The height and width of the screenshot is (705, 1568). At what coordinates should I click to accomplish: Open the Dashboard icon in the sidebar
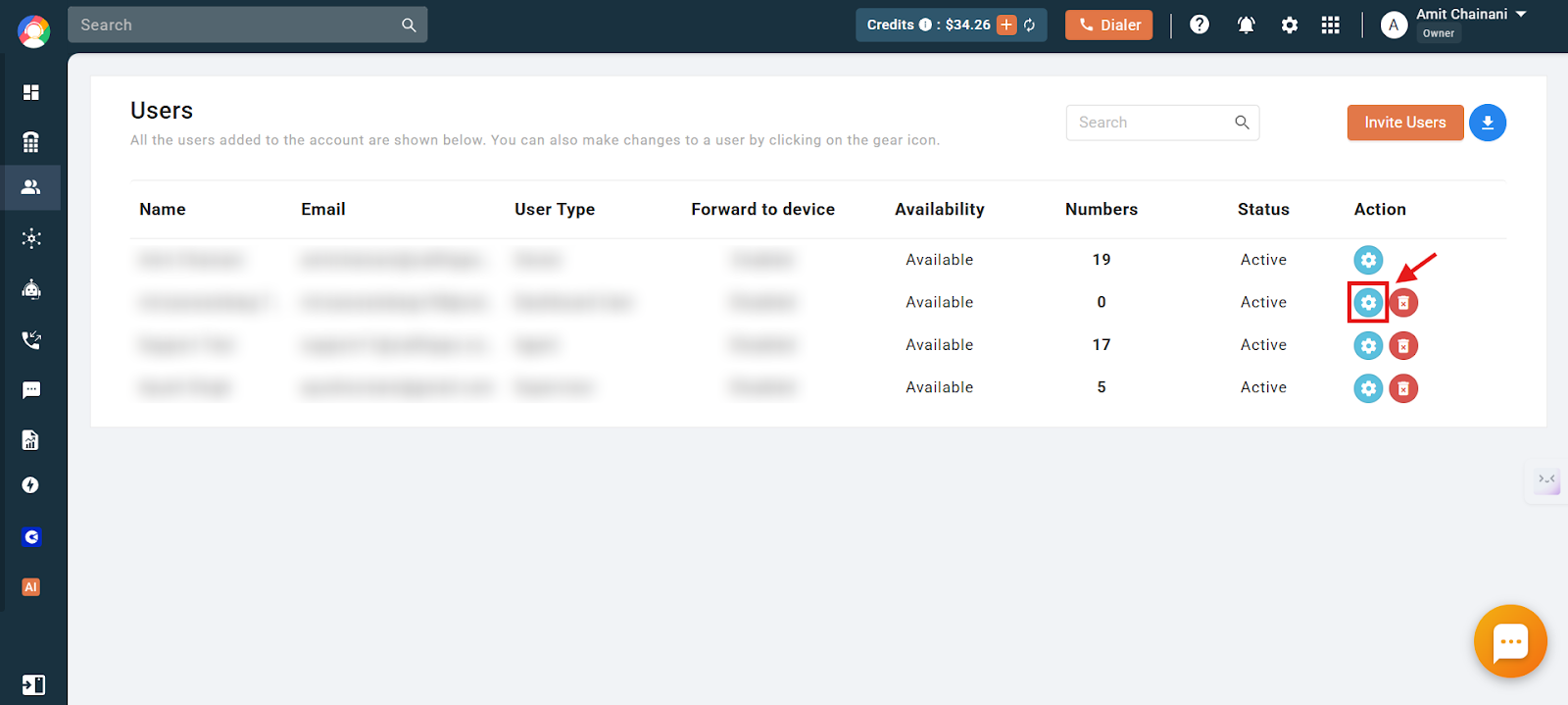click(x=31, y=92)
